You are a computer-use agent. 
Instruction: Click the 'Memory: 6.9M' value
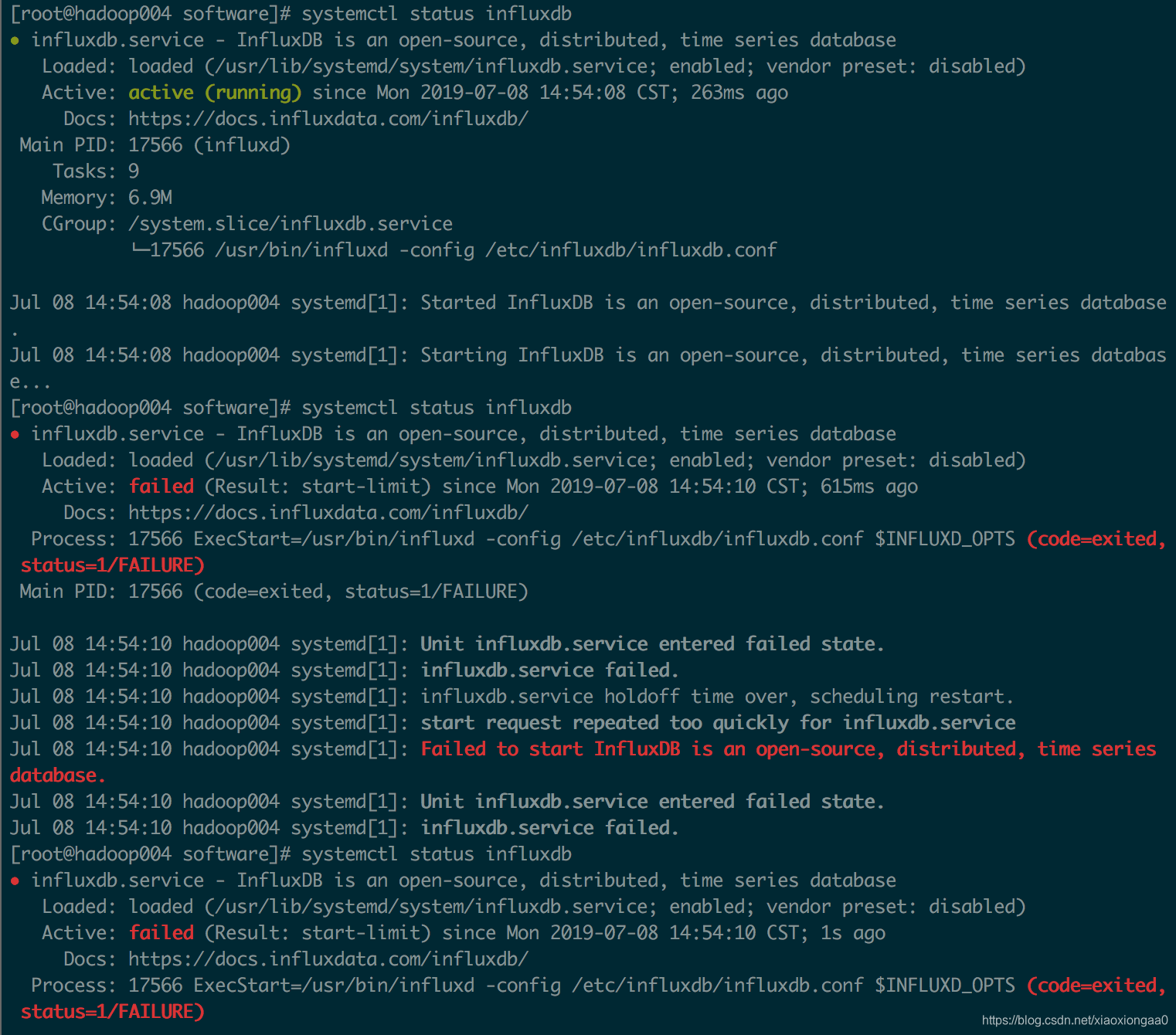150,198
